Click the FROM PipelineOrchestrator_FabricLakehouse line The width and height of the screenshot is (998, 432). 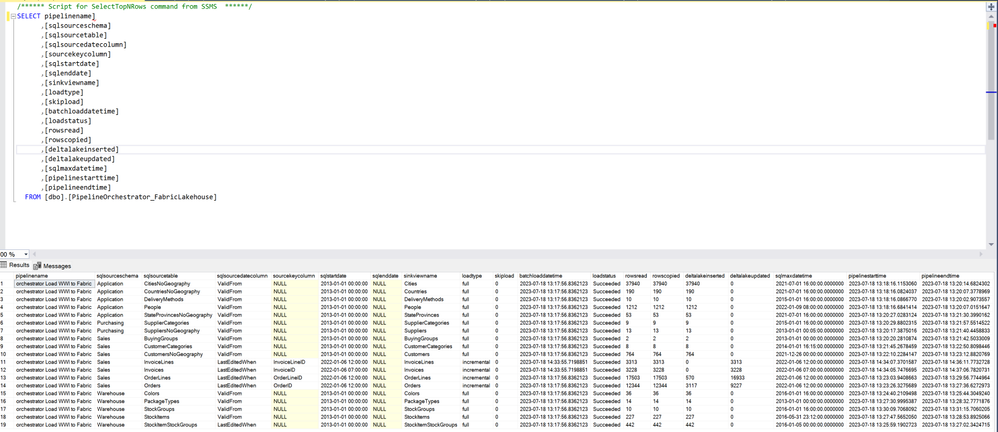coord(121,198)
